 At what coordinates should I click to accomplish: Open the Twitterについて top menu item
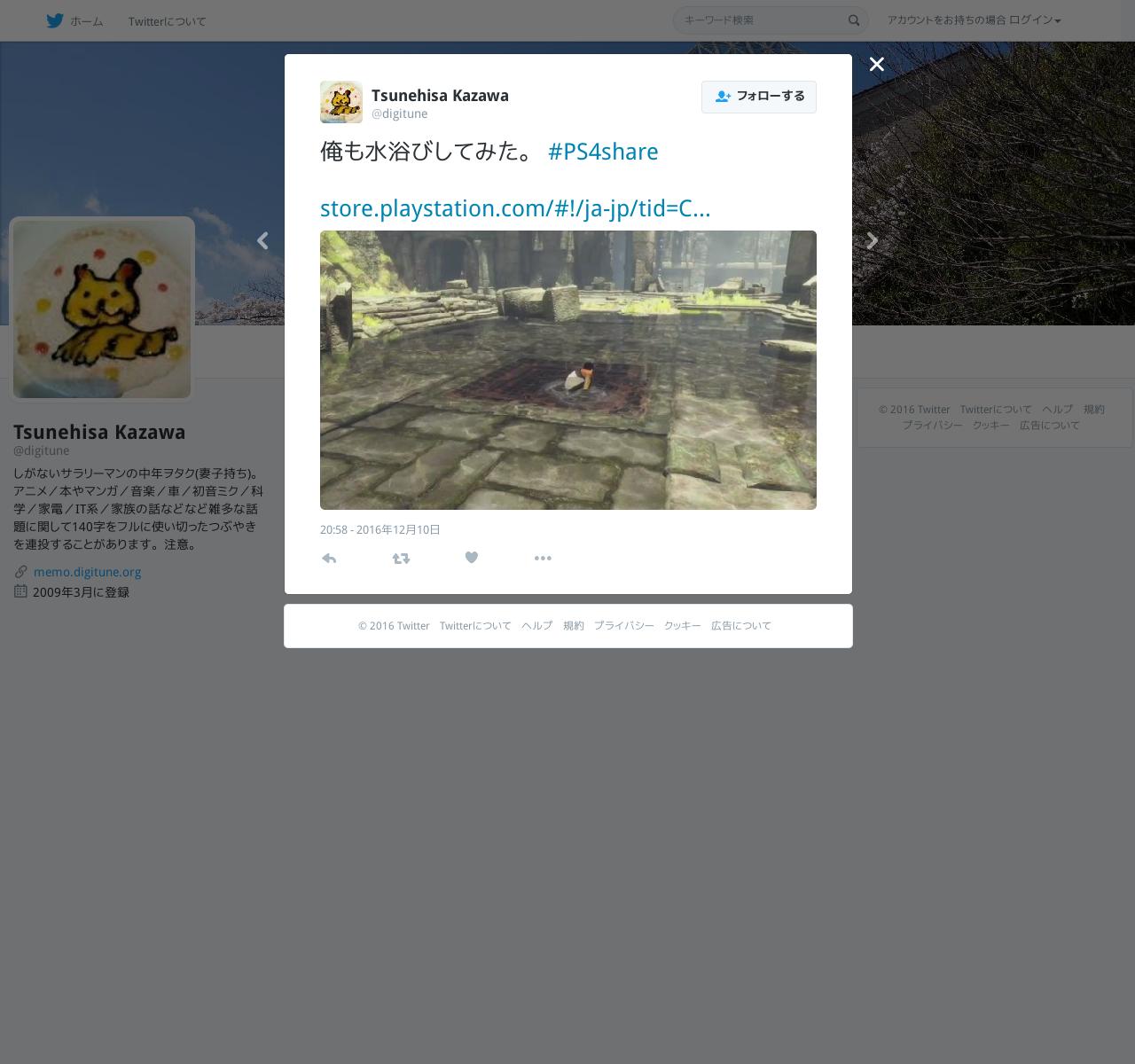pyautogui.click(x=167, y=21)
